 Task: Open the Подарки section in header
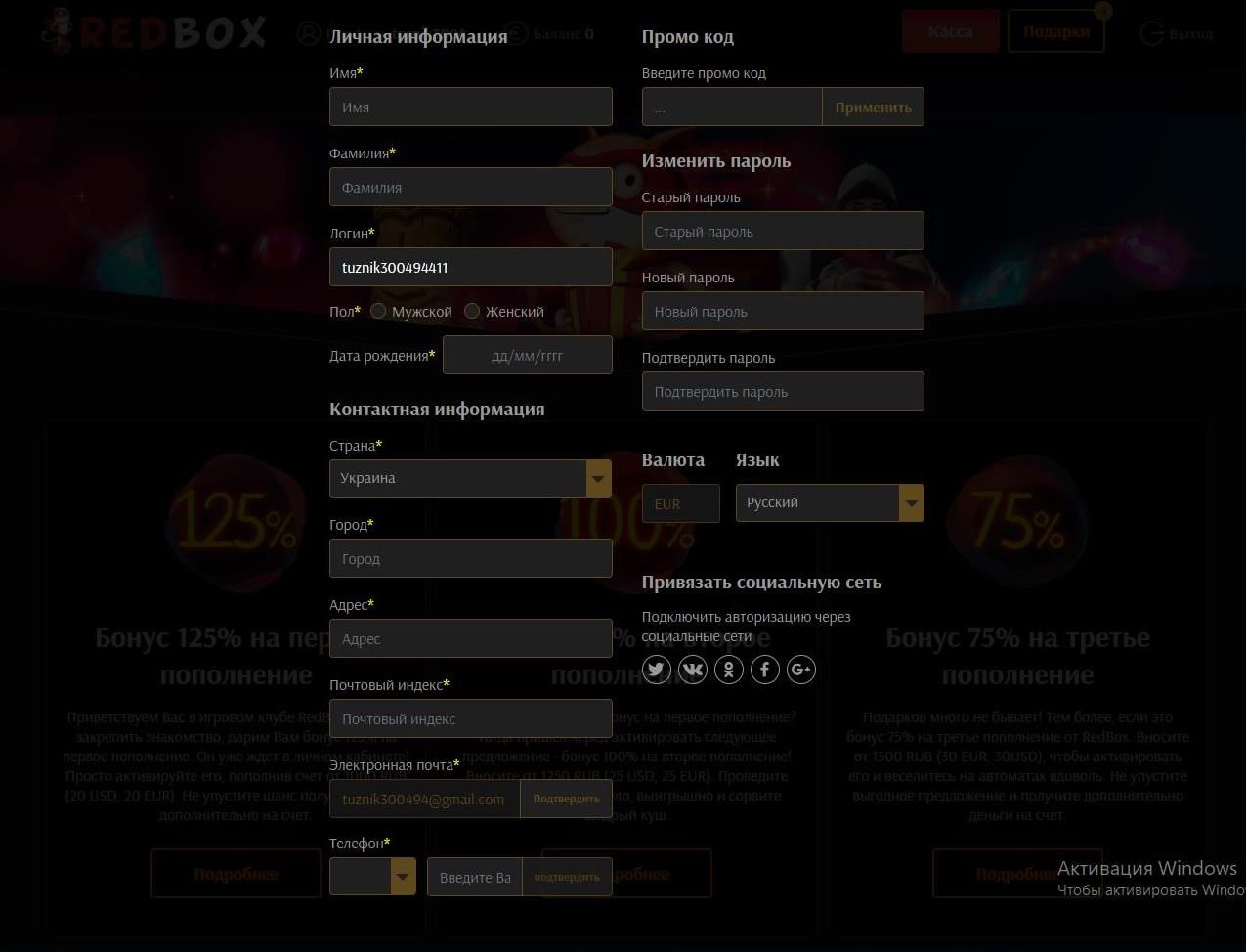(1055, 31)
